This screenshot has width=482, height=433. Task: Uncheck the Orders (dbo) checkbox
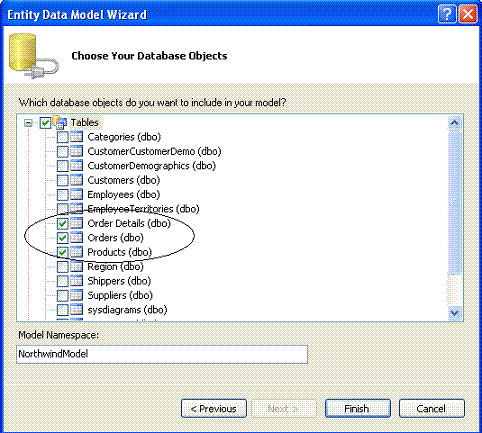point(63,238)
